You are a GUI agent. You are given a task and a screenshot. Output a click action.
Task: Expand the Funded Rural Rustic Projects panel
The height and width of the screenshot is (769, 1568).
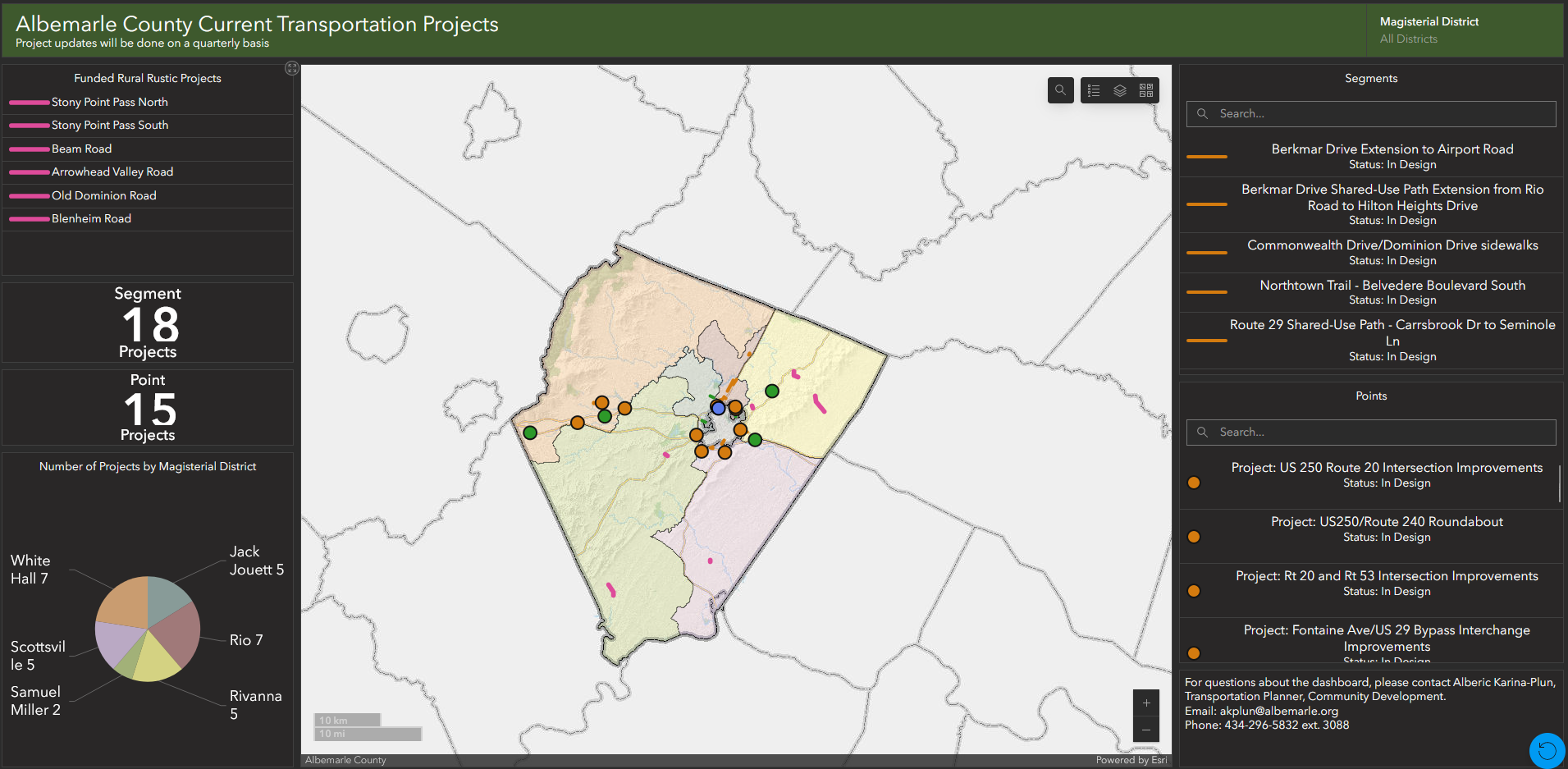(291, 68)
